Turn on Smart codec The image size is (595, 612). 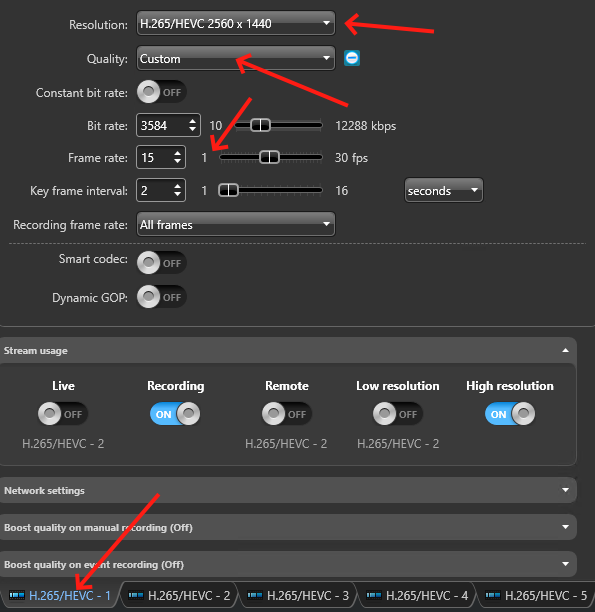161,263
